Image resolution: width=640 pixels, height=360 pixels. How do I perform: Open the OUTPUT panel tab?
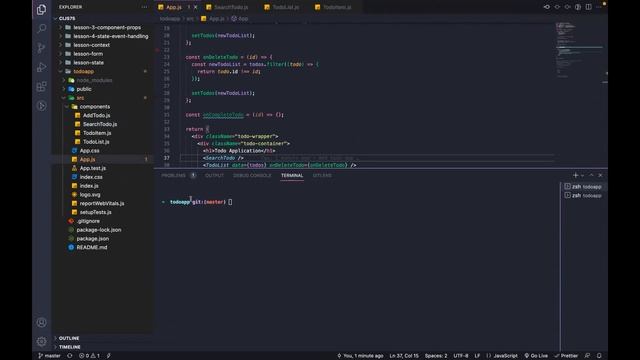tap(214, 176)
